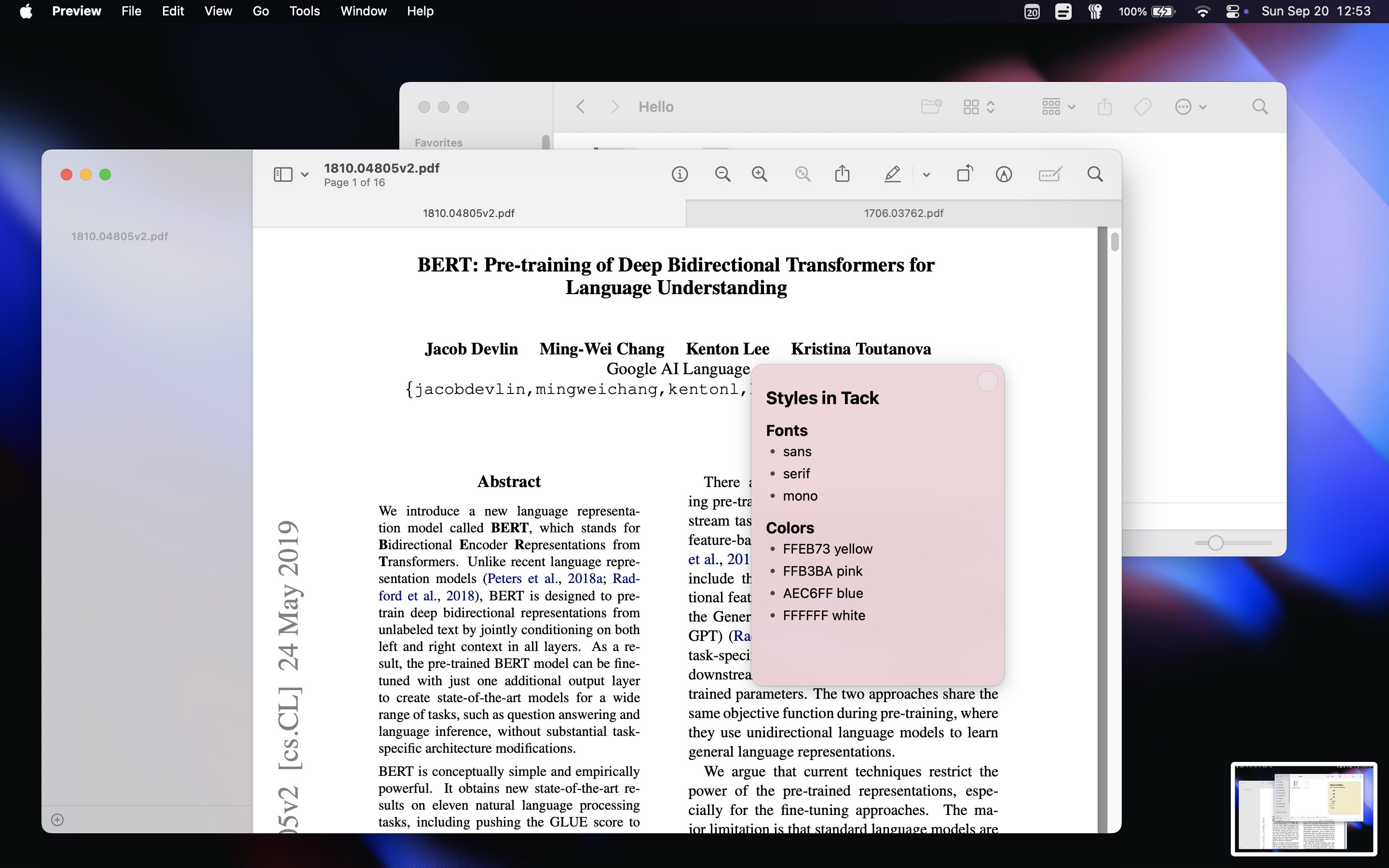
Task: Click the Finder tag icon in Hello window
Action: (x=1142, y=107)
